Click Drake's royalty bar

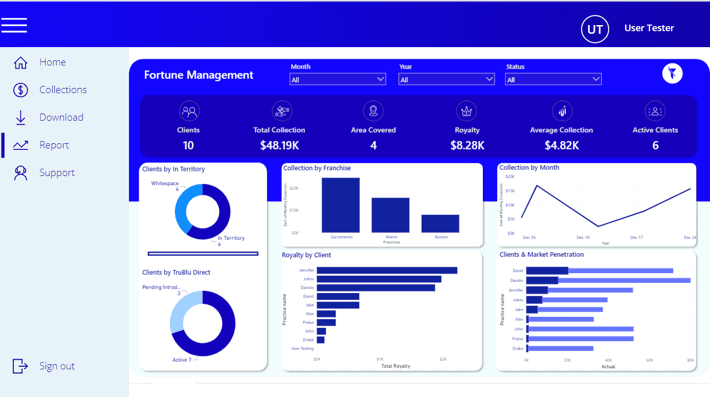pos(321,340)
